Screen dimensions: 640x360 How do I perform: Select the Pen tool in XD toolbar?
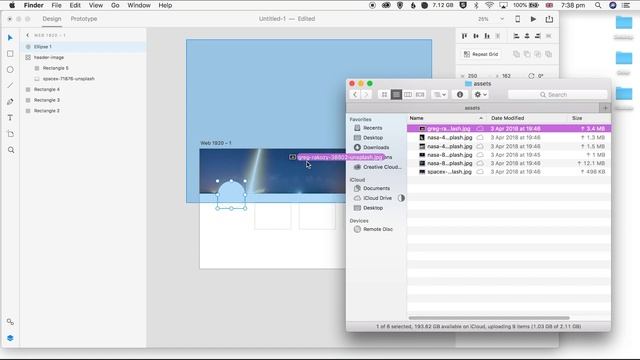pyautogui.click(x=10, y=102)
